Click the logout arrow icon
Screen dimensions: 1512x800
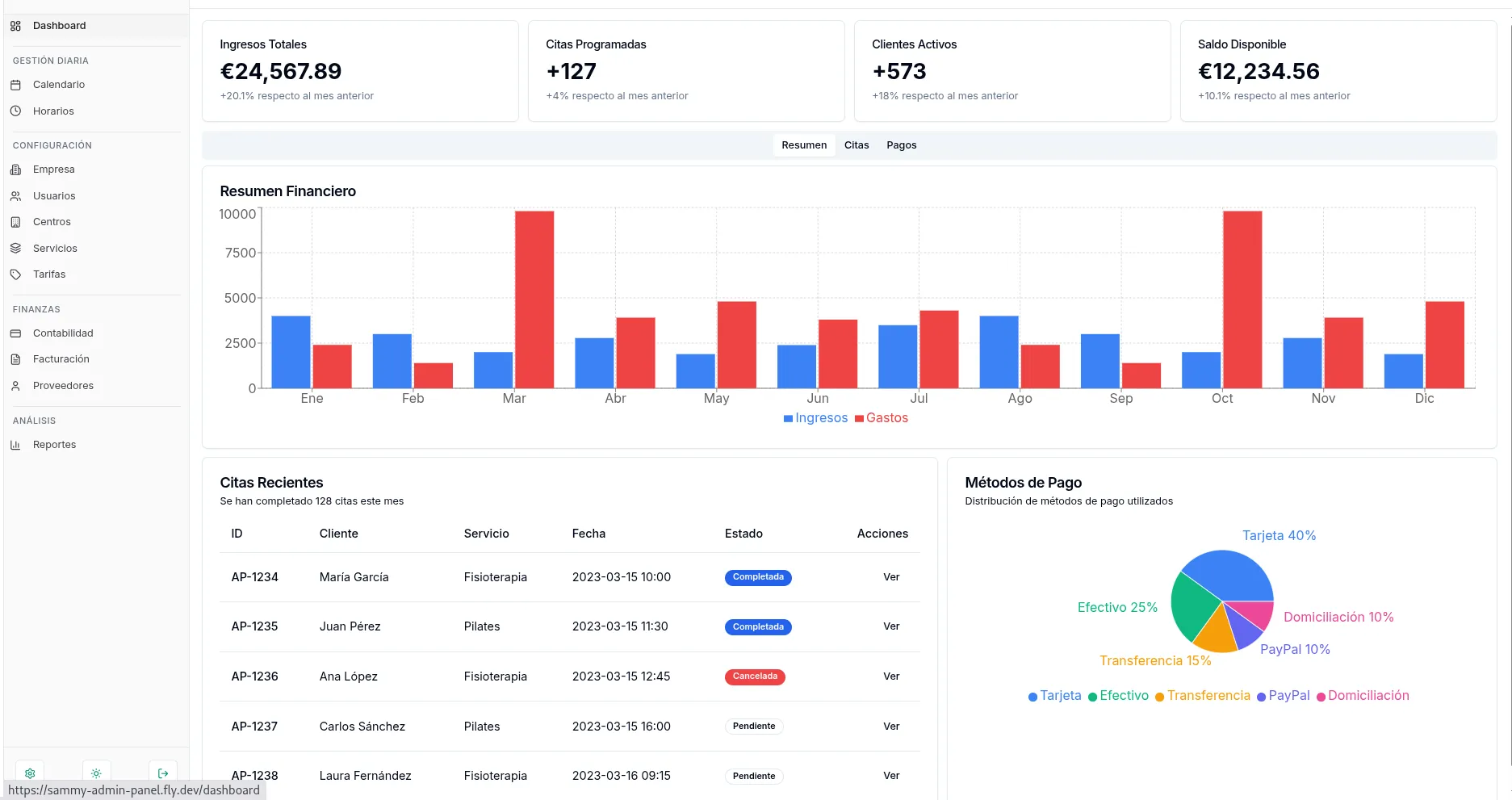[163, 773]
